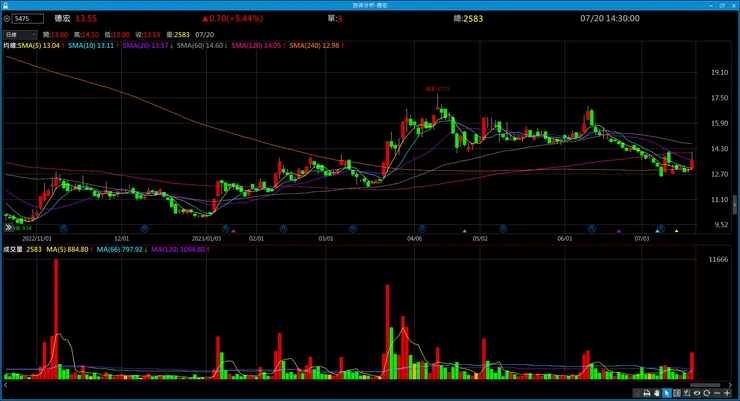
Task: Click month marker after 2022/11/01
Action: [64, 229]
